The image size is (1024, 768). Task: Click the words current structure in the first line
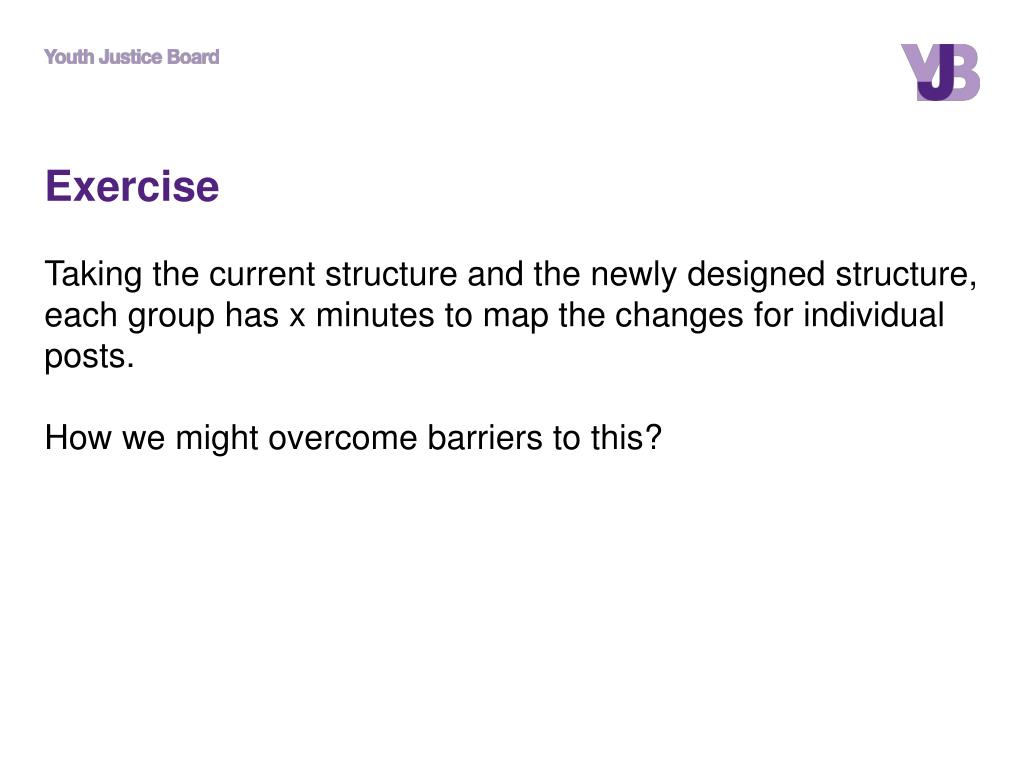click(332, 274)
